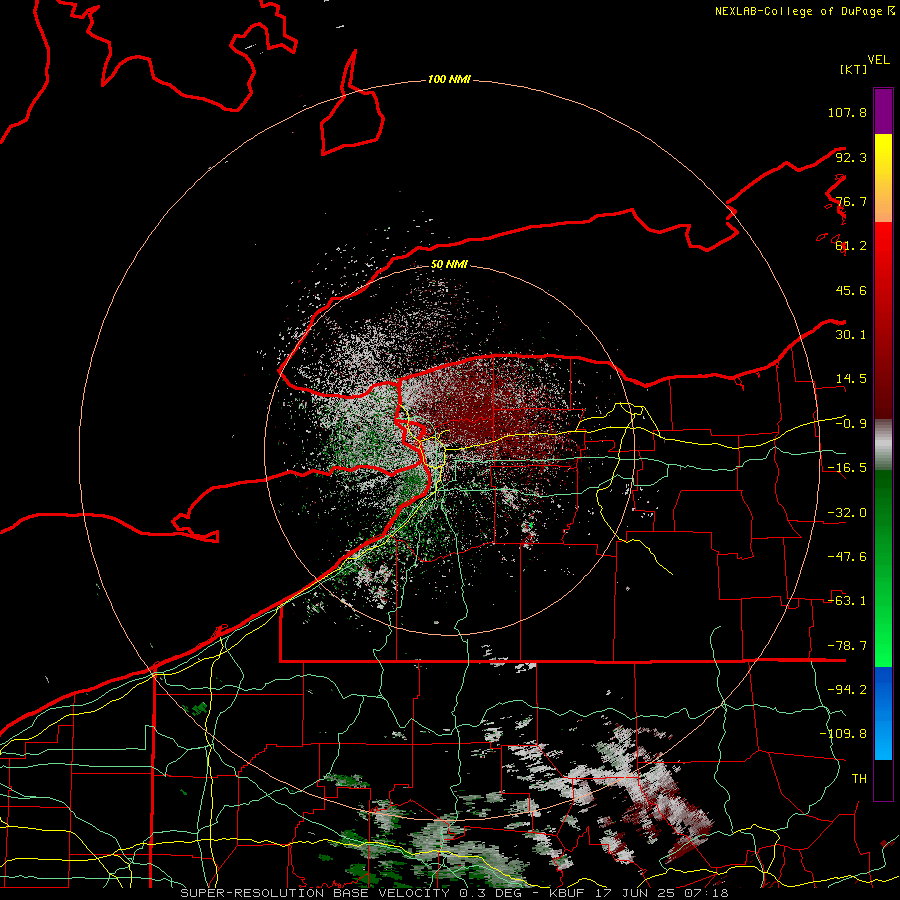Click the -78.7 velocity scale value
Viewport: 900px width, 900px height.
point(847,646)
